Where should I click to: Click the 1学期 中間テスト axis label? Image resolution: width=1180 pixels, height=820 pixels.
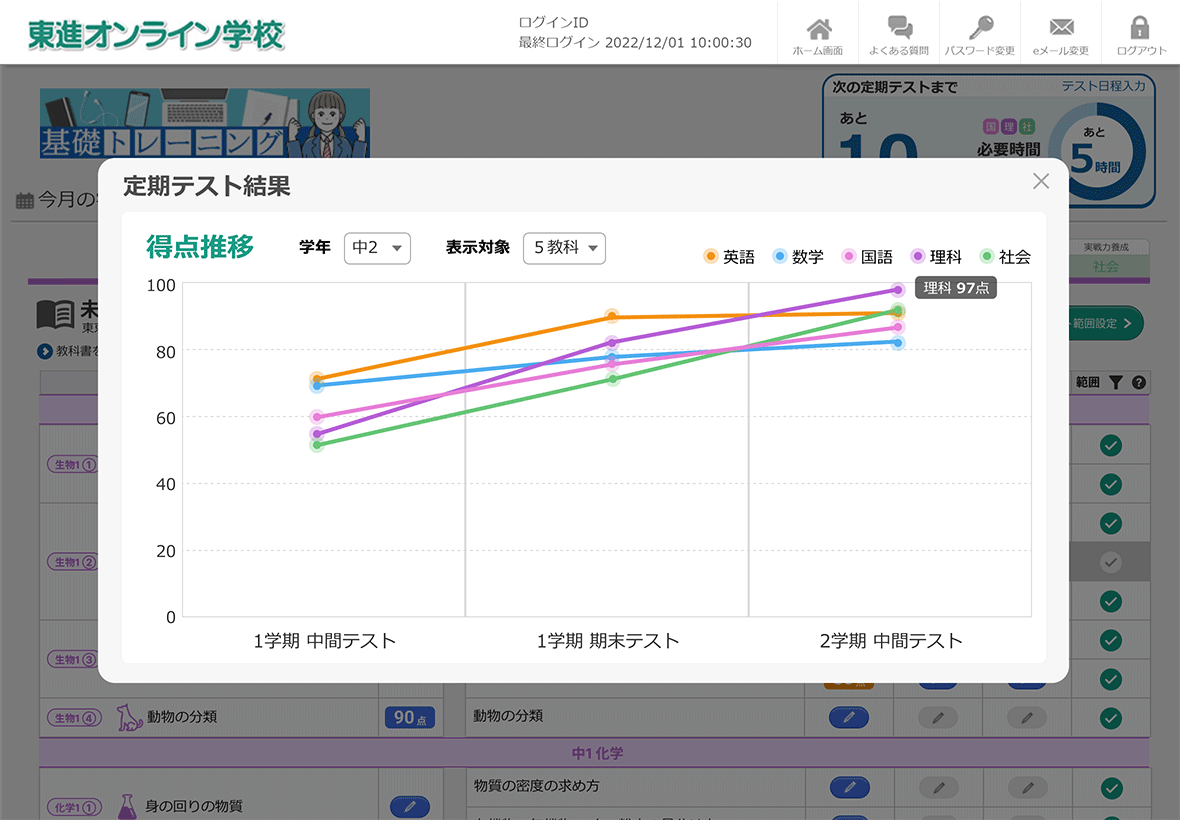click(324, 641)
